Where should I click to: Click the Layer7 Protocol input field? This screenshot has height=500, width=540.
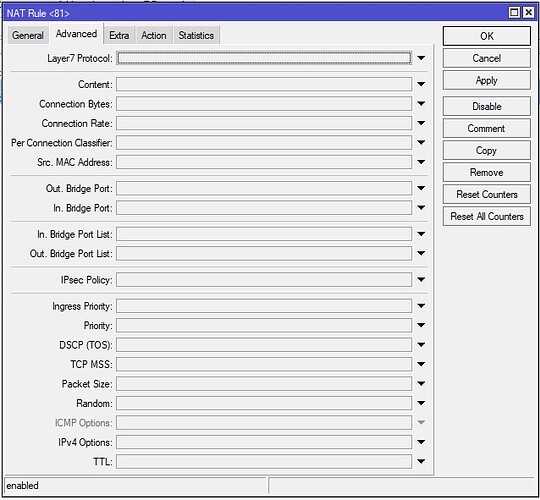tap(264, 58)
